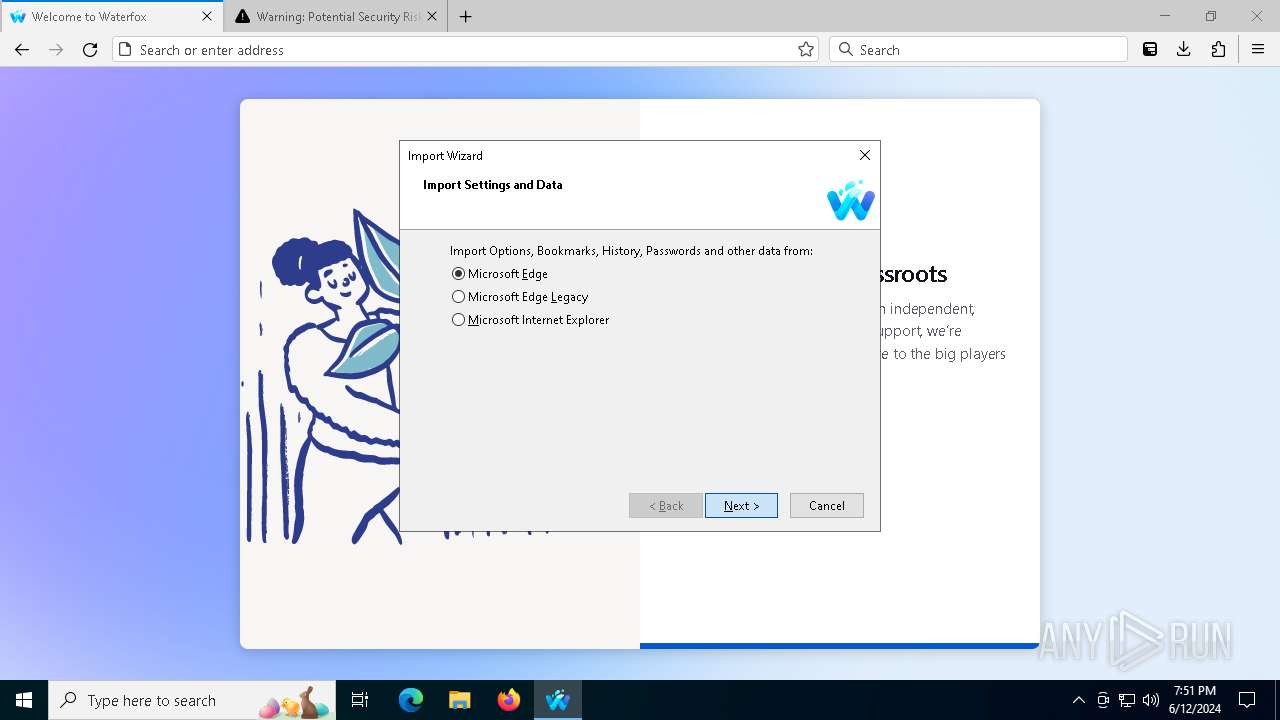Click Next in the Import Wizard

click(x=741, y=506)
